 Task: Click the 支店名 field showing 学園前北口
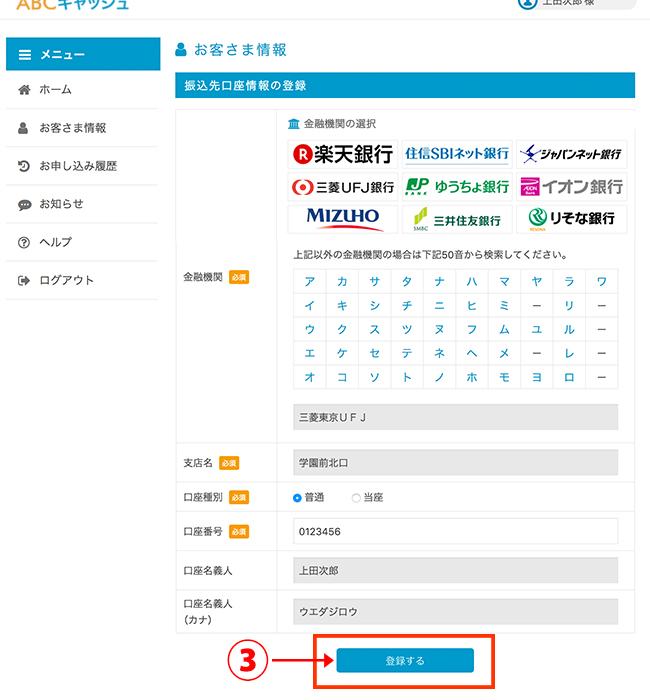tap(455, 463)
